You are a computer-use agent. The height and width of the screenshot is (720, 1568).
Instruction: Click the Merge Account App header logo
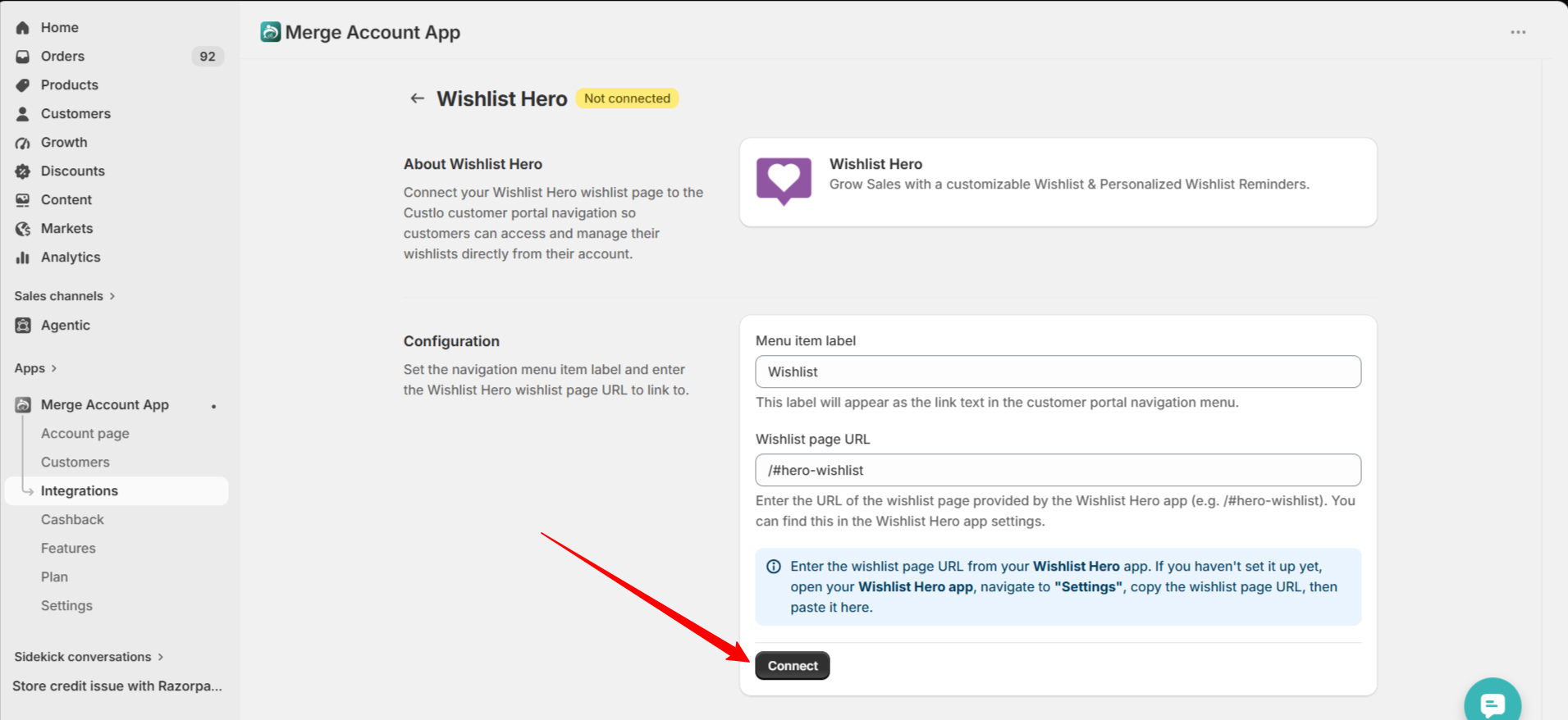(270, 32)
